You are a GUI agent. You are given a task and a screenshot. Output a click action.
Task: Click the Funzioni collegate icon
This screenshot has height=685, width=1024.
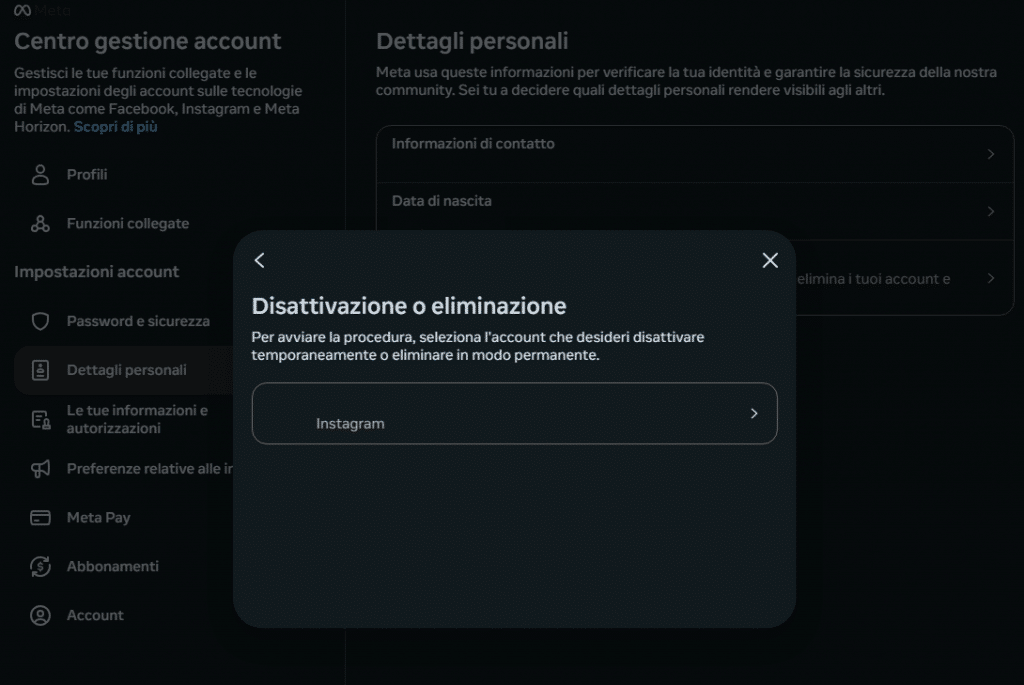point(40,223)
